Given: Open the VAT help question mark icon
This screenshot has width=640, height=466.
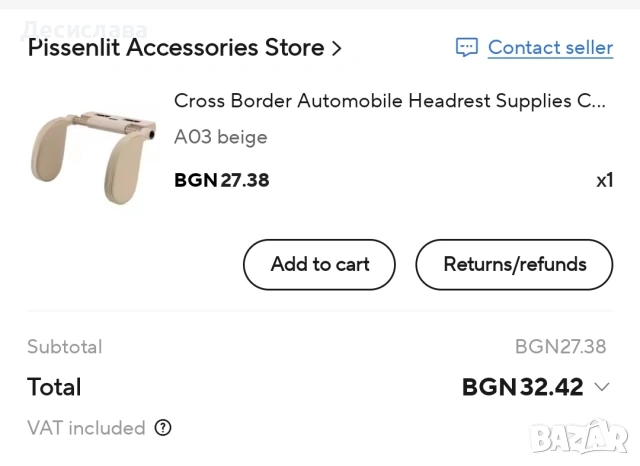Looking at the screenshot, I should point(163,428).
